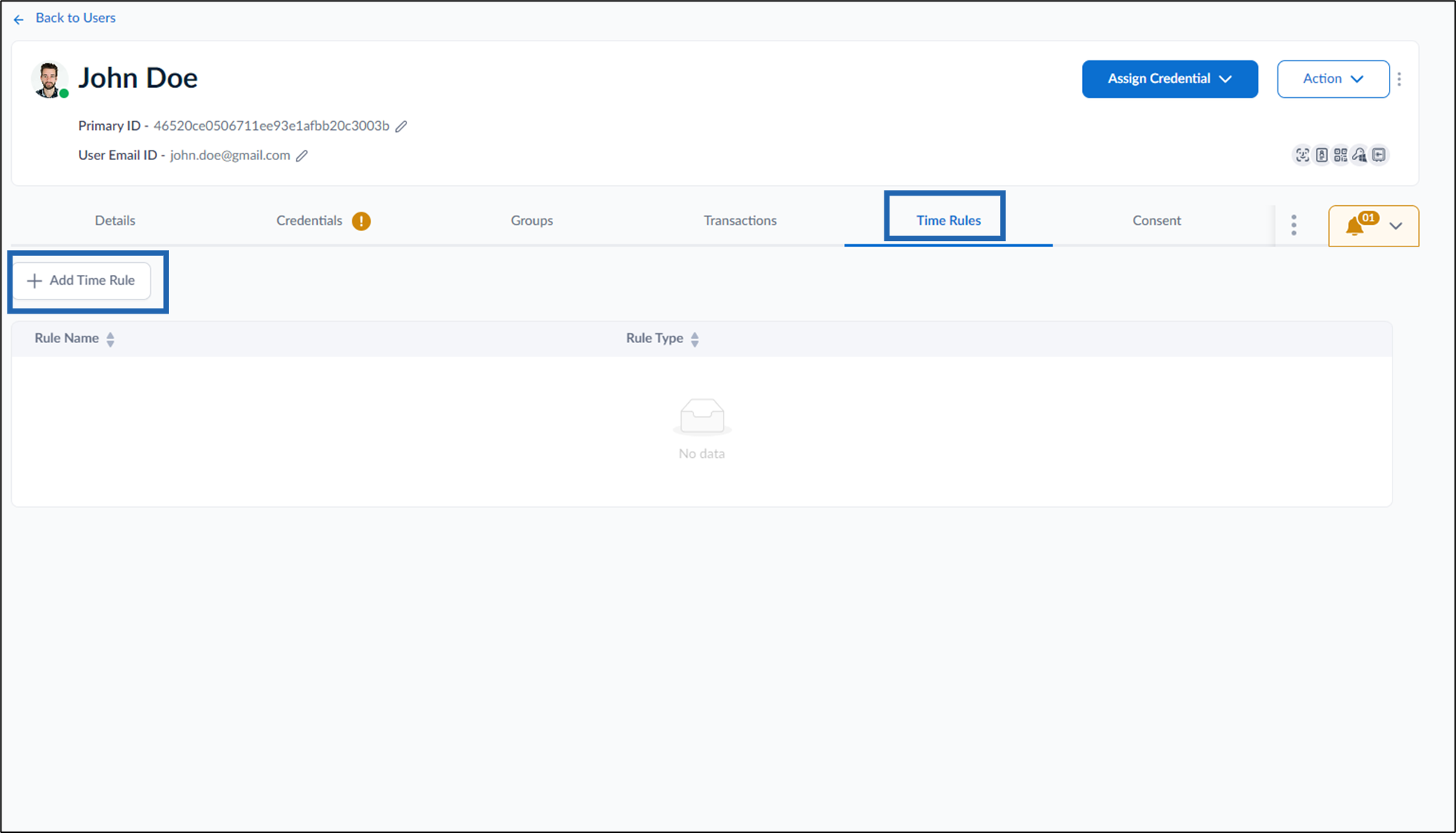Sort table by Rule Type
The height and width of the screenshot is (833, 1456).
pyautogui.click(x=695, y=339)
